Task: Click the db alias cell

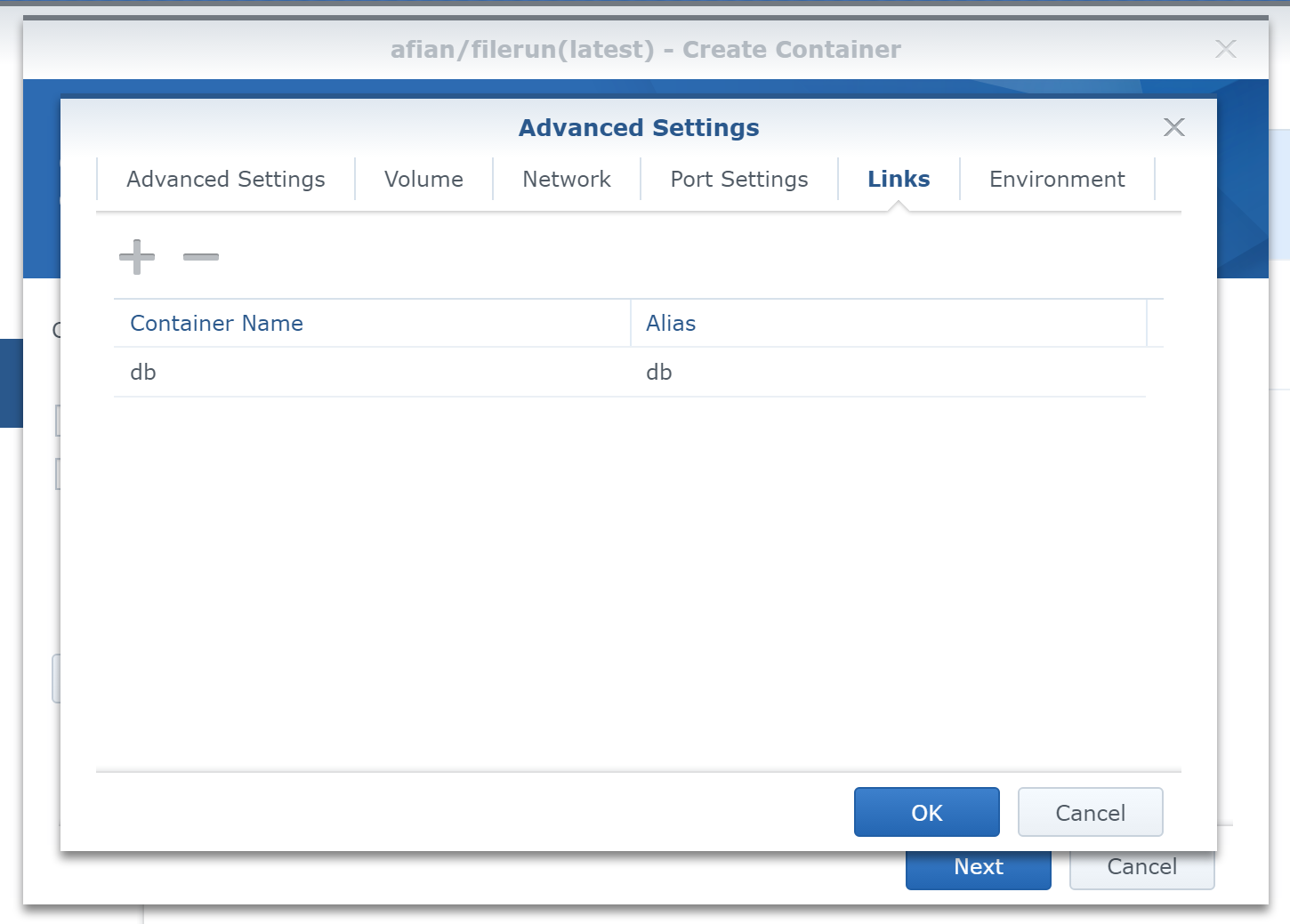Action: tap(659, 373)
